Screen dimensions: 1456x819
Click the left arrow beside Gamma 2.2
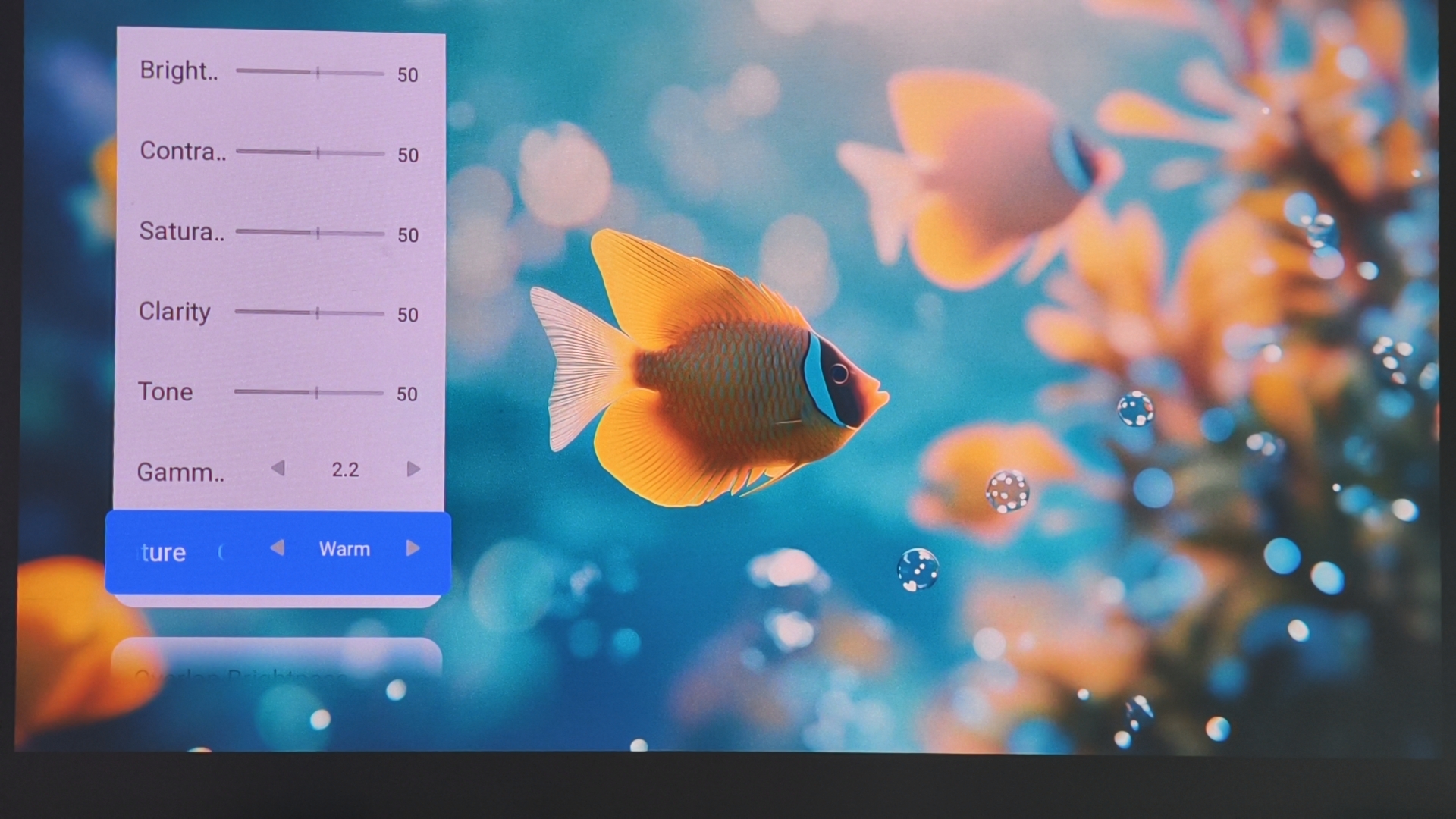(278, 469)
